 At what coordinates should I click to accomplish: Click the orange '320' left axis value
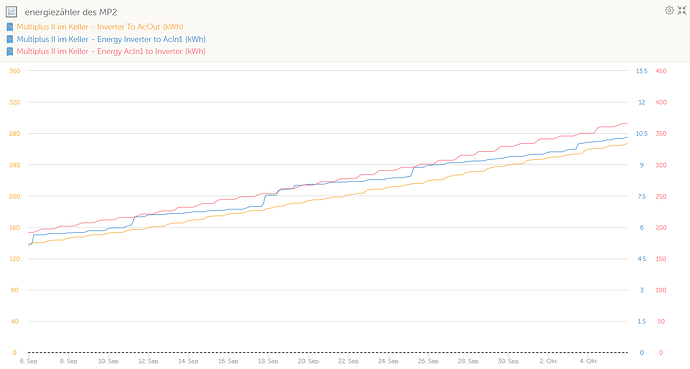pos(15,102)
